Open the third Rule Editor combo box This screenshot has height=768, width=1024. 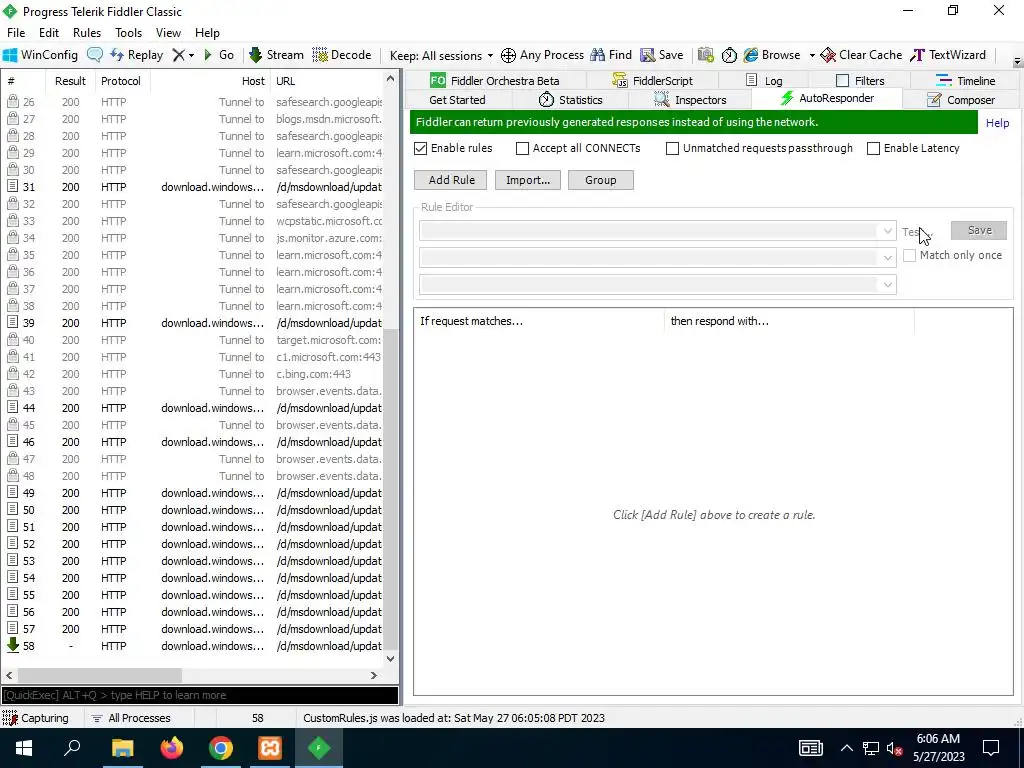click(658, 285)
